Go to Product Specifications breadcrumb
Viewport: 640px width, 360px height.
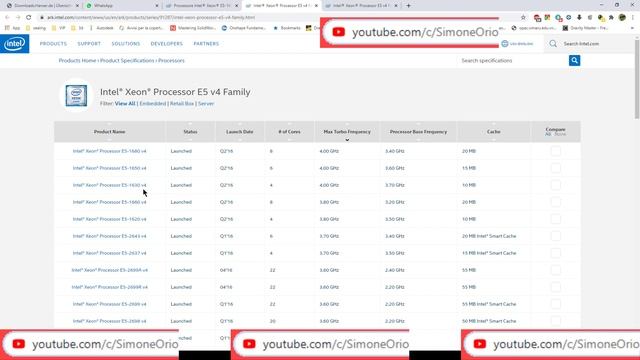[x=127, y=60]
